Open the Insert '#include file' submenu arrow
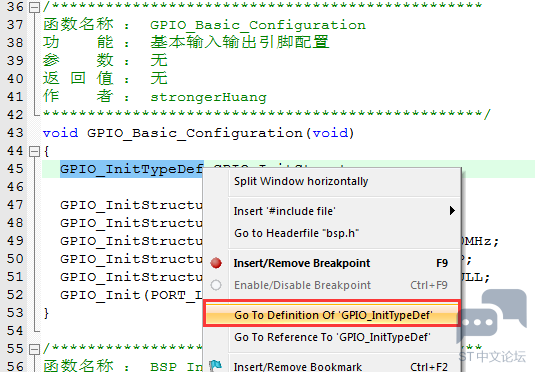This screenshot has height=372, width=535. pyautogui.click(x=452, y=211)
